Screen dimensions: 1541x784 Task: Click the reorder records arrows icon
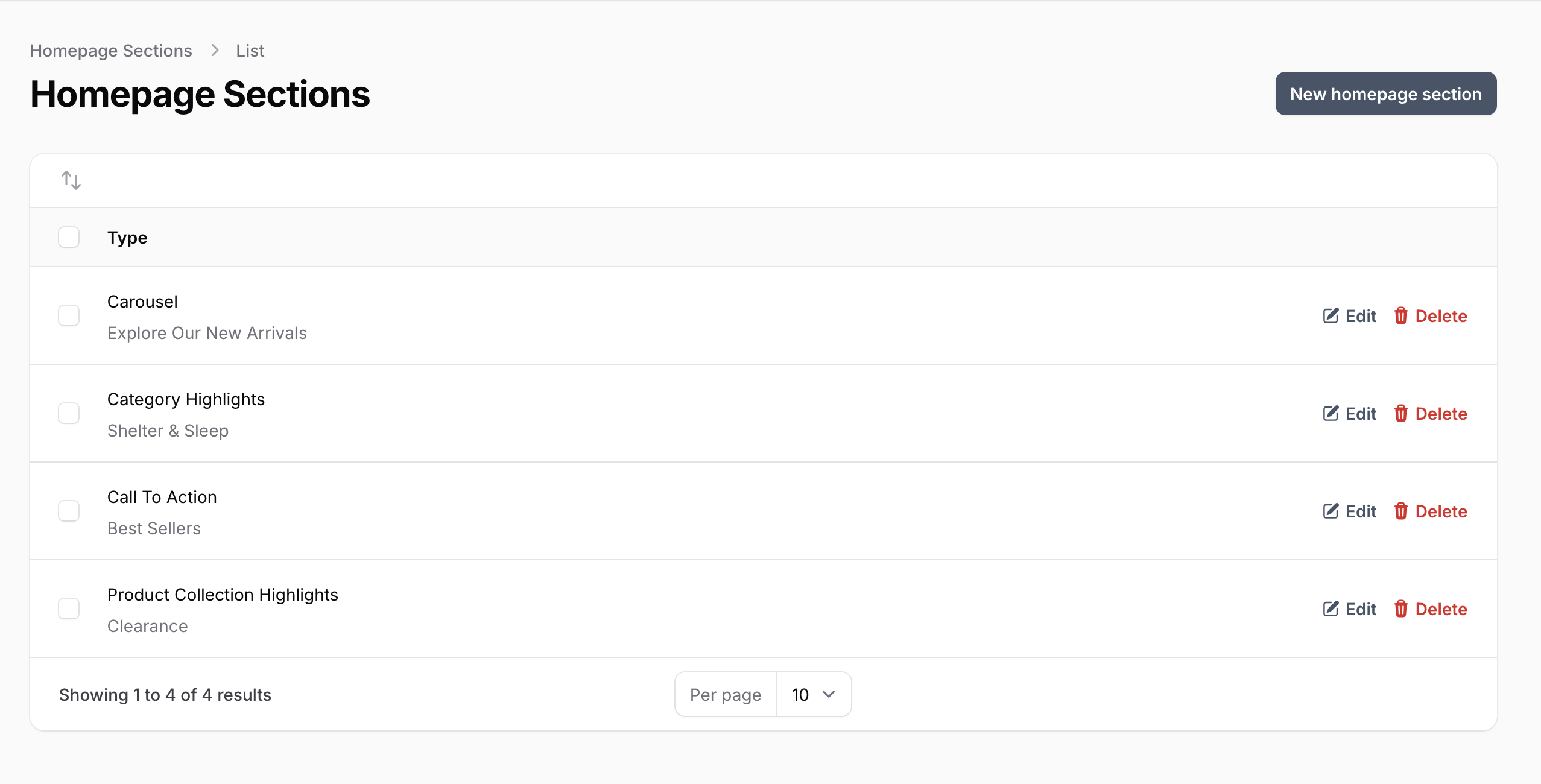[x=71, y=180]
